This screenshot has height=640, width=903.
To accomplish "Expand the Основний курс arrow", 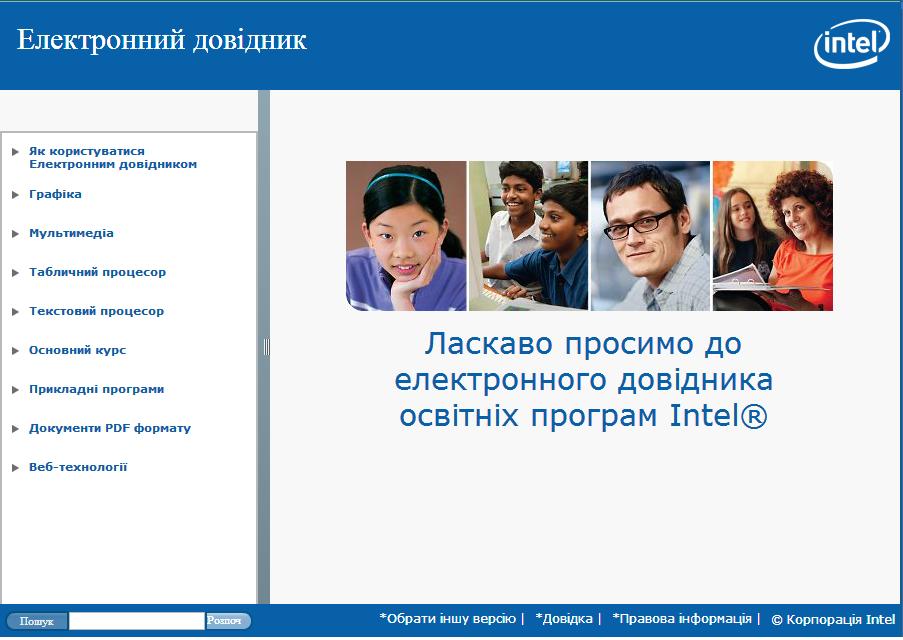I will (16, 351).
